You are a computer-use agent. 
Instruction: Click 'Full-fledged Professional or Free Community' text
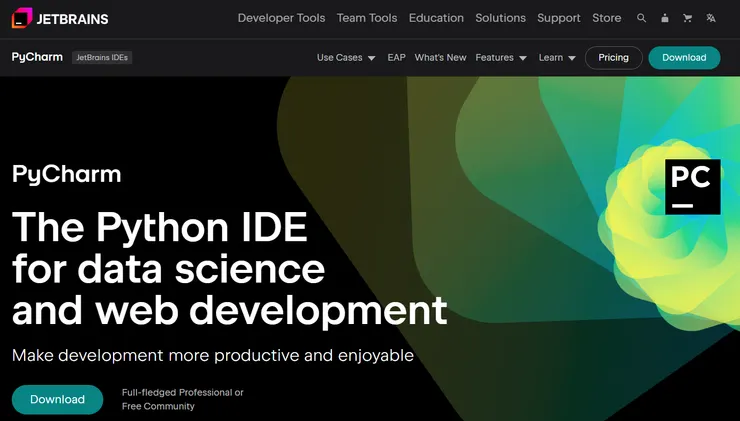click(183, 399)
